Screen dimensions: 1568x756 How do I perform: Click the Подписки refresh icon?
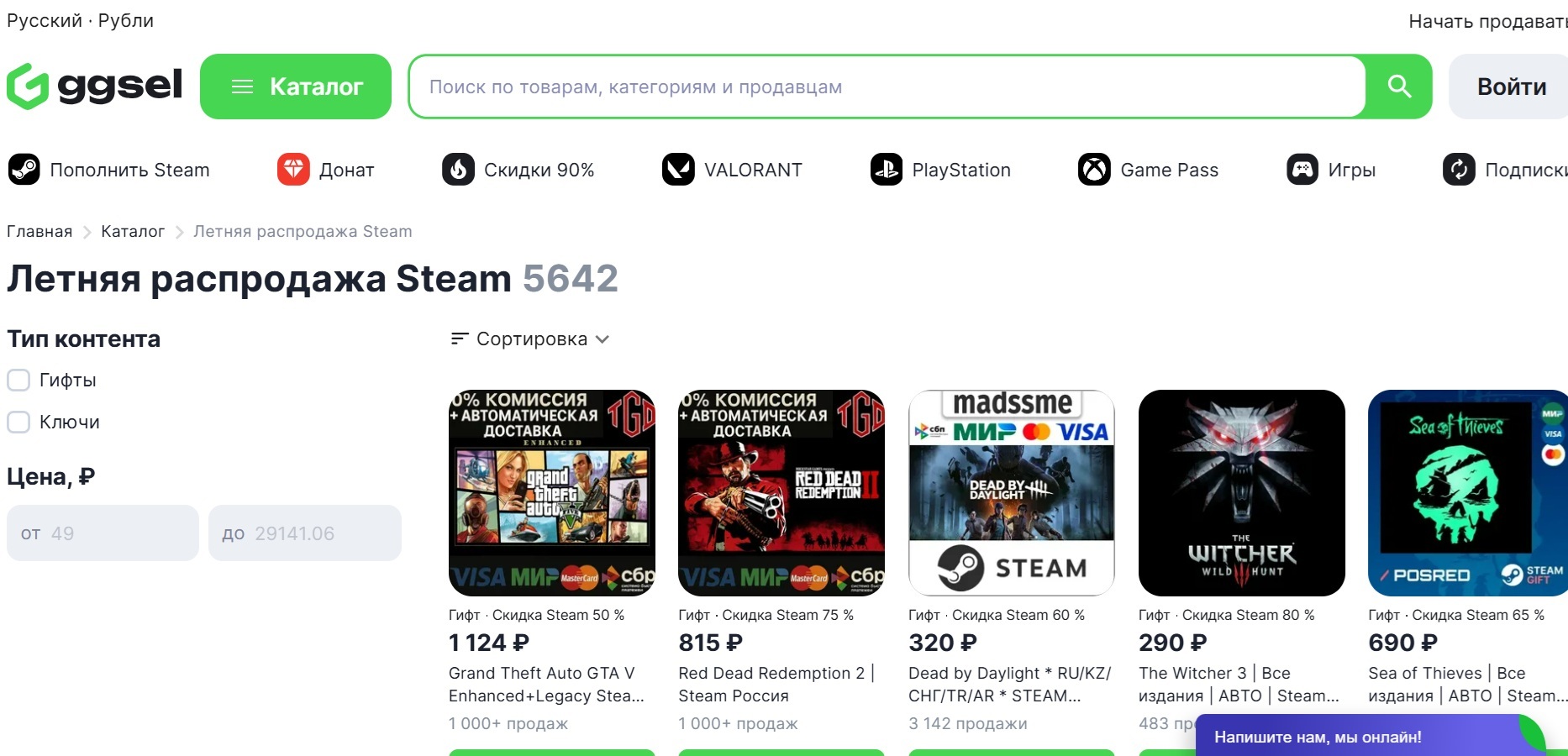click(x=1459, y=170)
